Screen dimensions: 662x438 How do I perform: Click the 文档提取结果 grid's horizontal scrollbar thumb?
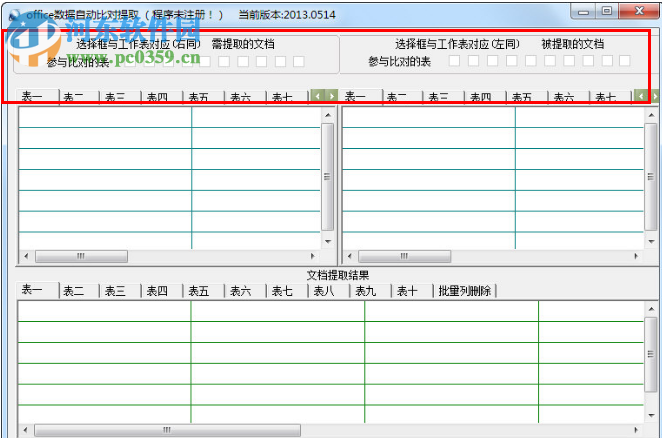coord(167,430)
